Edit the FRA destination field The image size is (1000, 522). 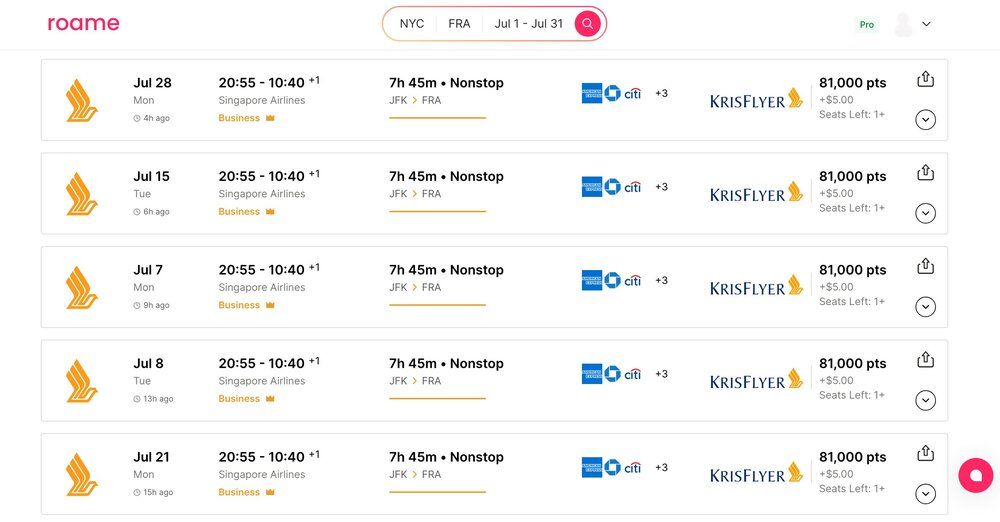coord(459,24)
